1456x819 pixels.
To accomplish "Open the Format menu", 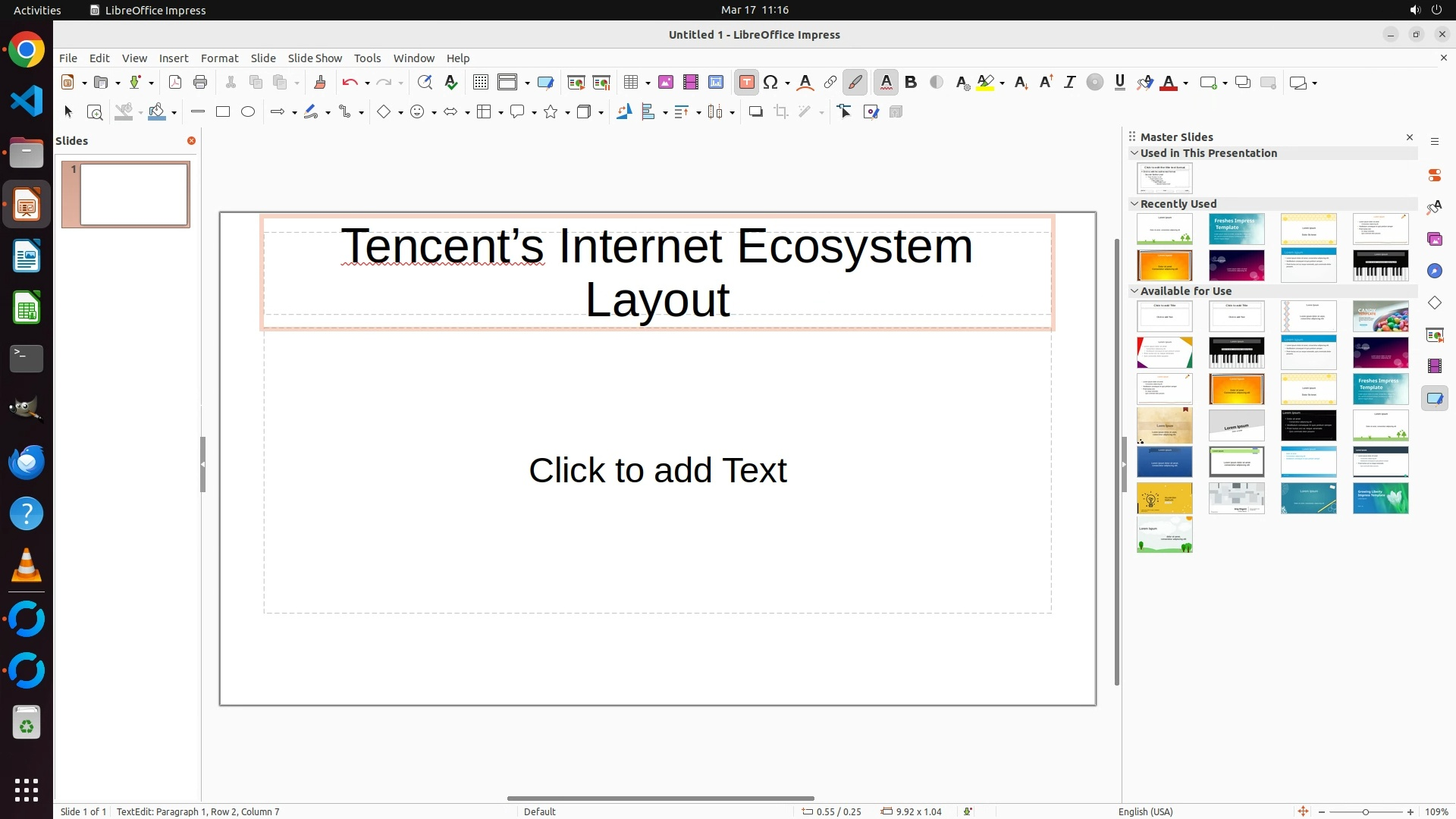I will pos(219,58).
